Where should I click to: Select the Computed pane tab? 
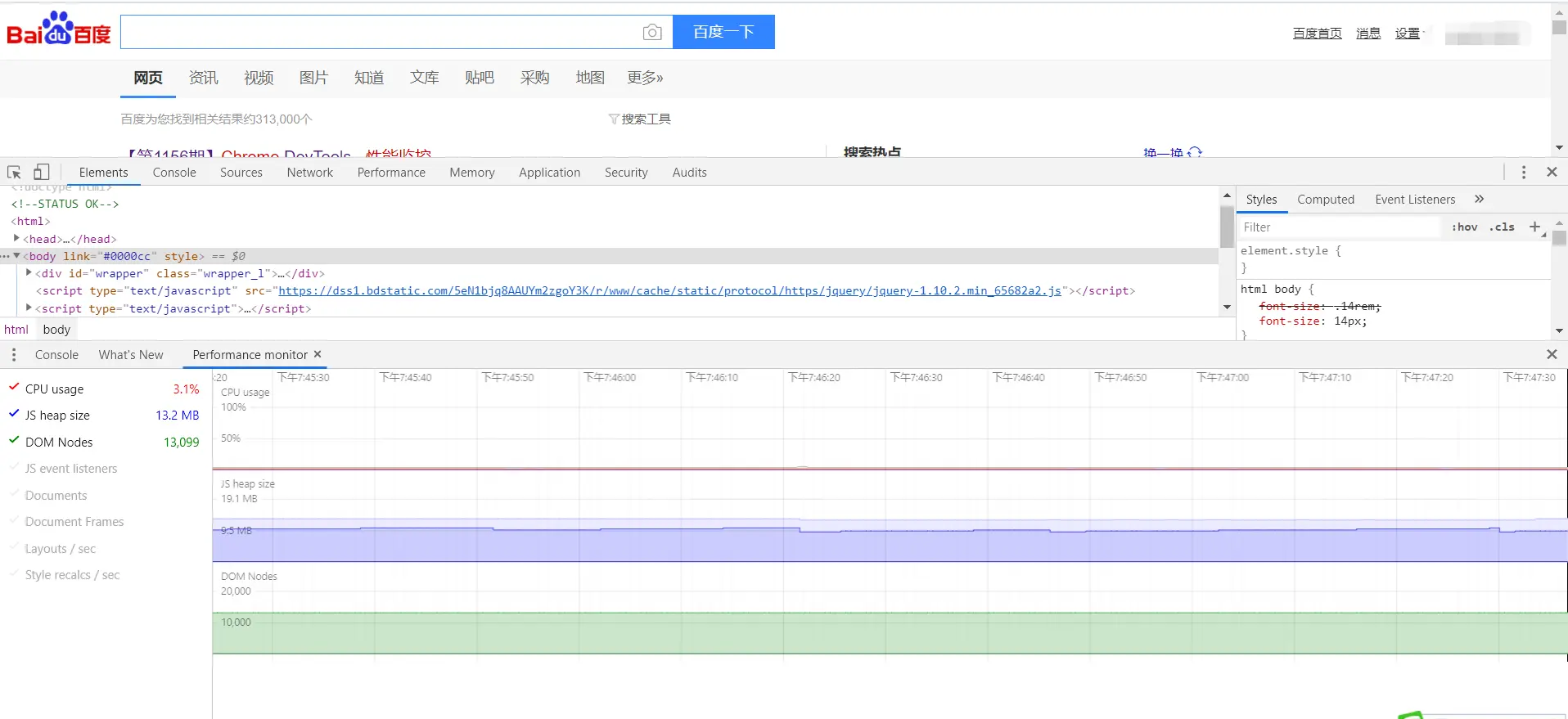point(1325,199)
